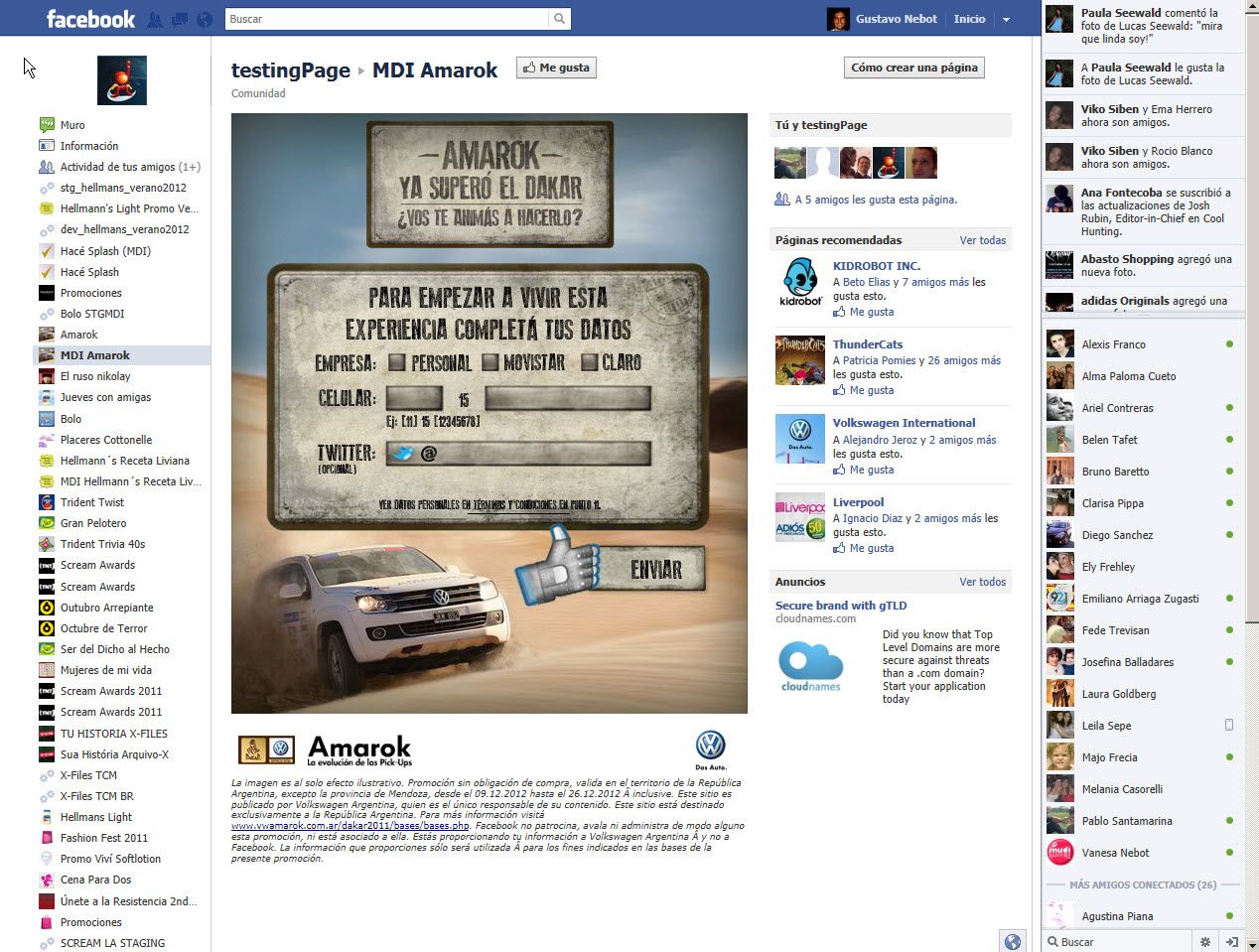Click the Octubre de Terror tab icon
This screenshot has width=1259, height=952.
[47, 628]
